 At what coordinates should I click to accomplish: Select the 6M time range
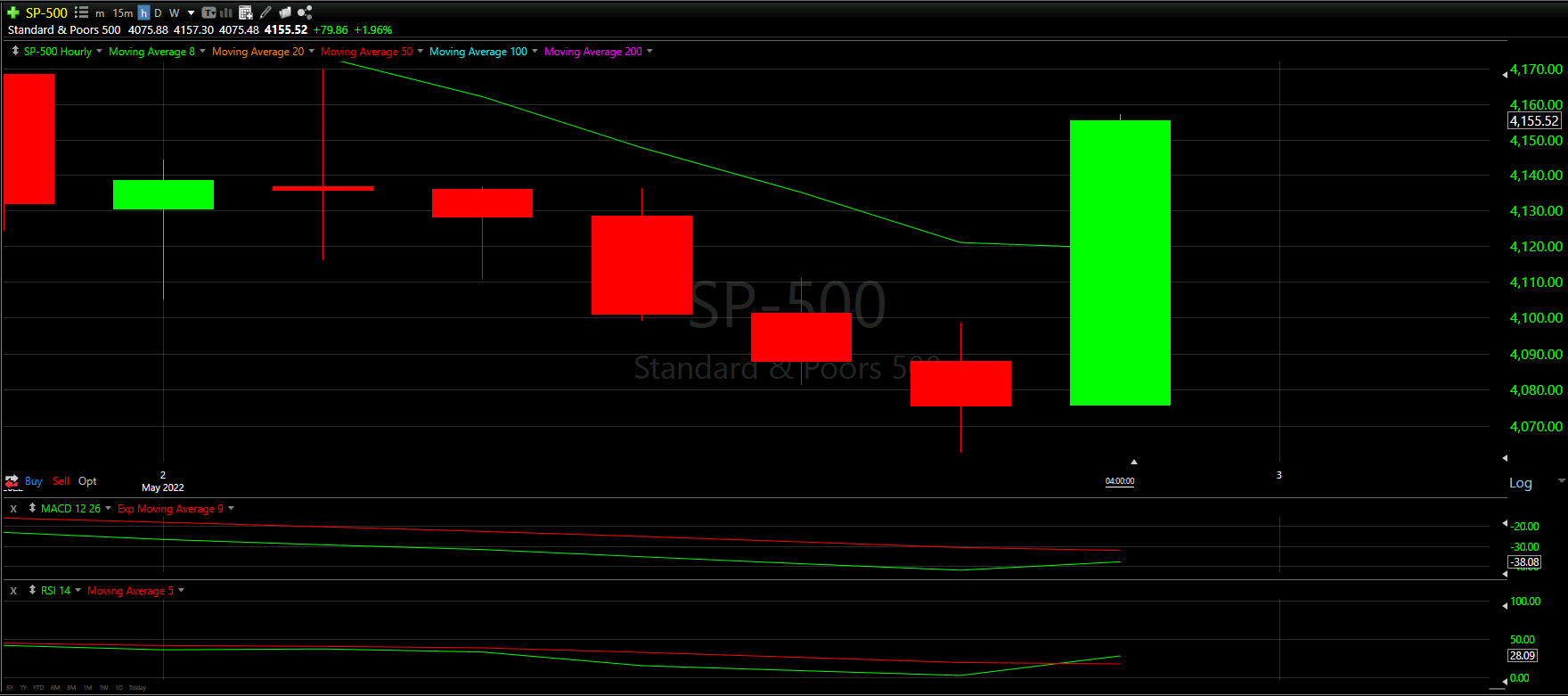pos(55,688)
